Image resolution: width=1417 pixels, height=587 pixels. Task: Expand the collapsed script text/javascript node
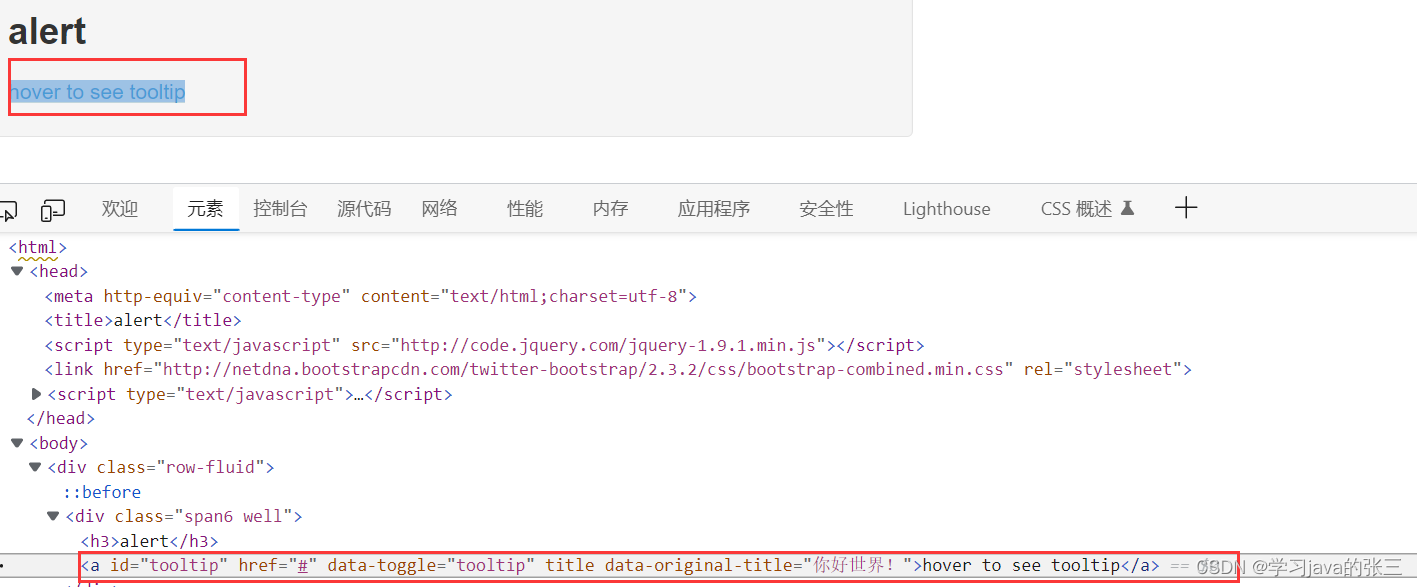coord(37,394)
